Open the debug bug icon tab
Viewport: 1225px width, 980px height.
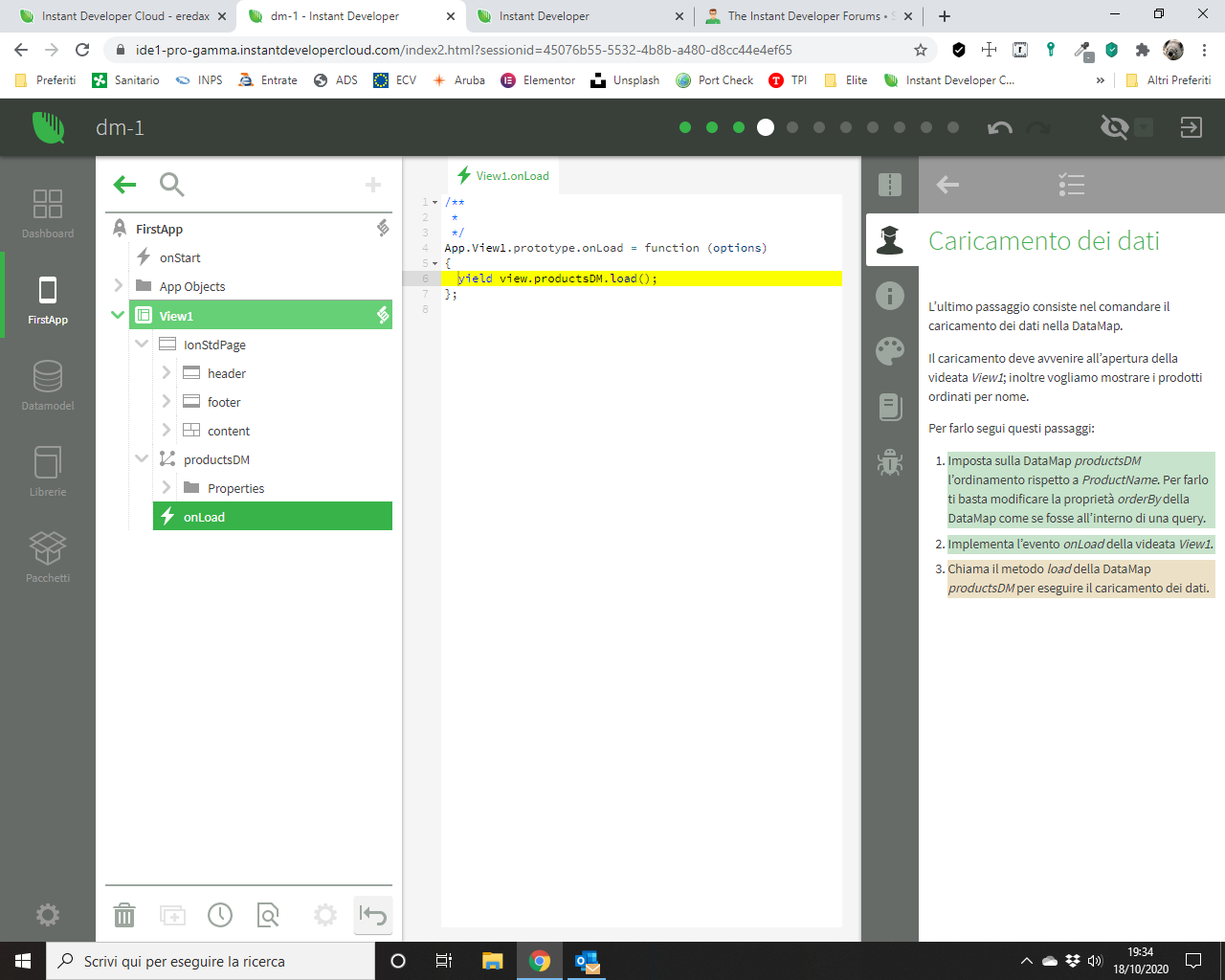point(890,462)
